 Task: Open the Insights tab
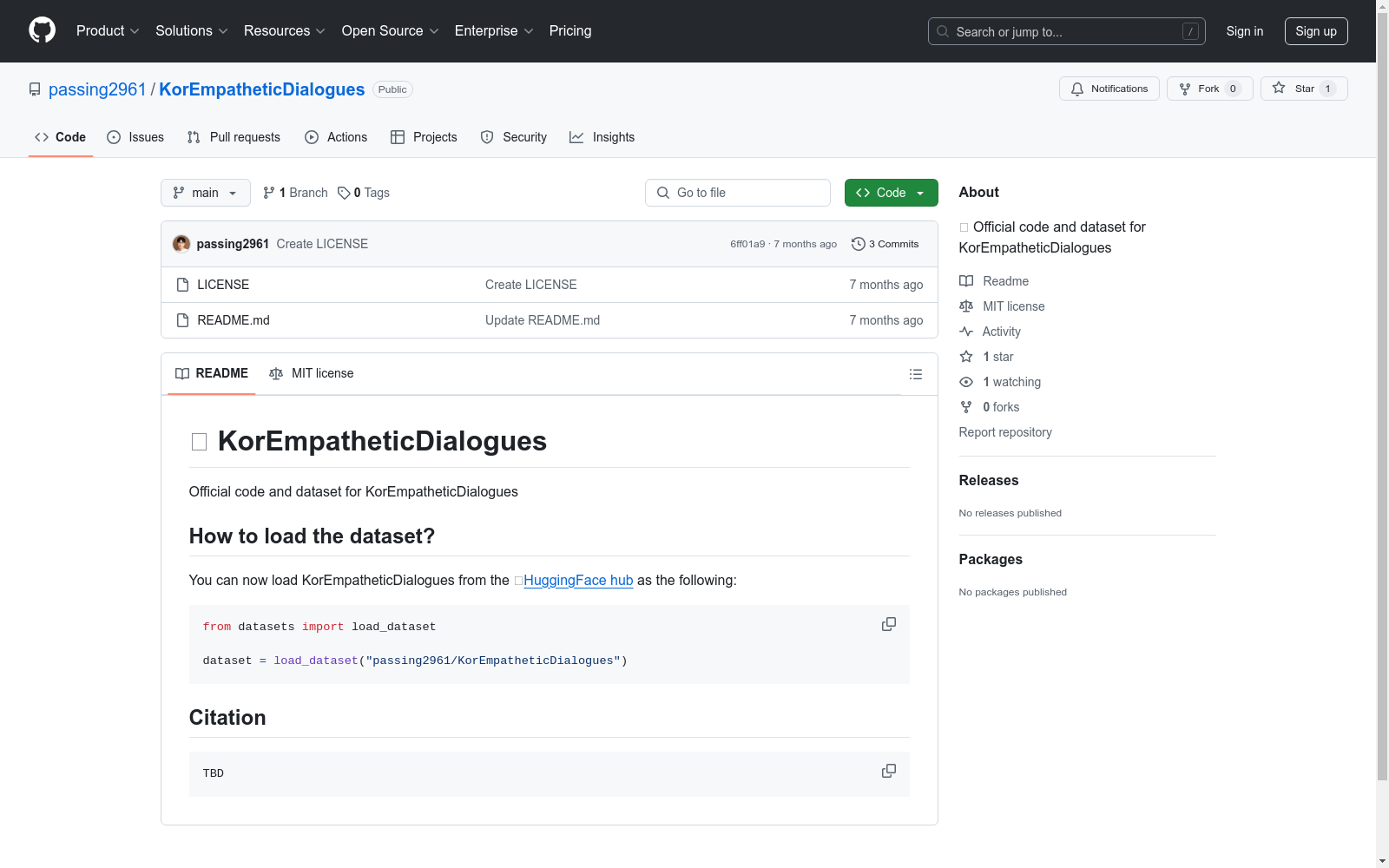602,137
